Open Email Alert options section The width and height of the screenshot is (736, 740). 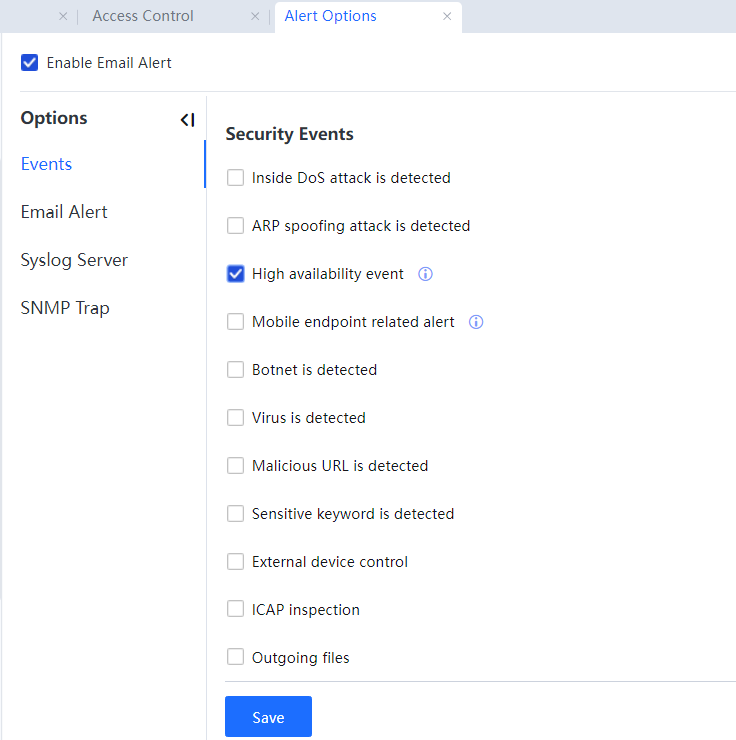point(64,212)
